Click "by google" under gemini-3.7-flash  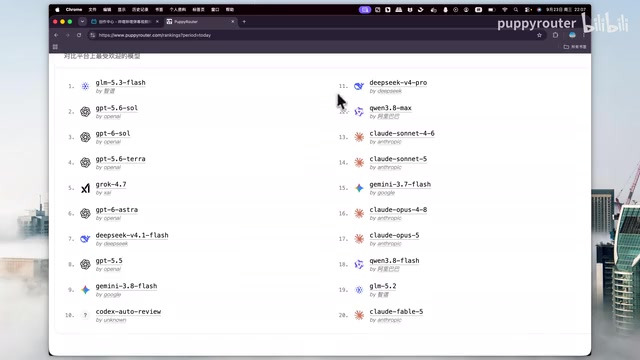click(382, 193)
